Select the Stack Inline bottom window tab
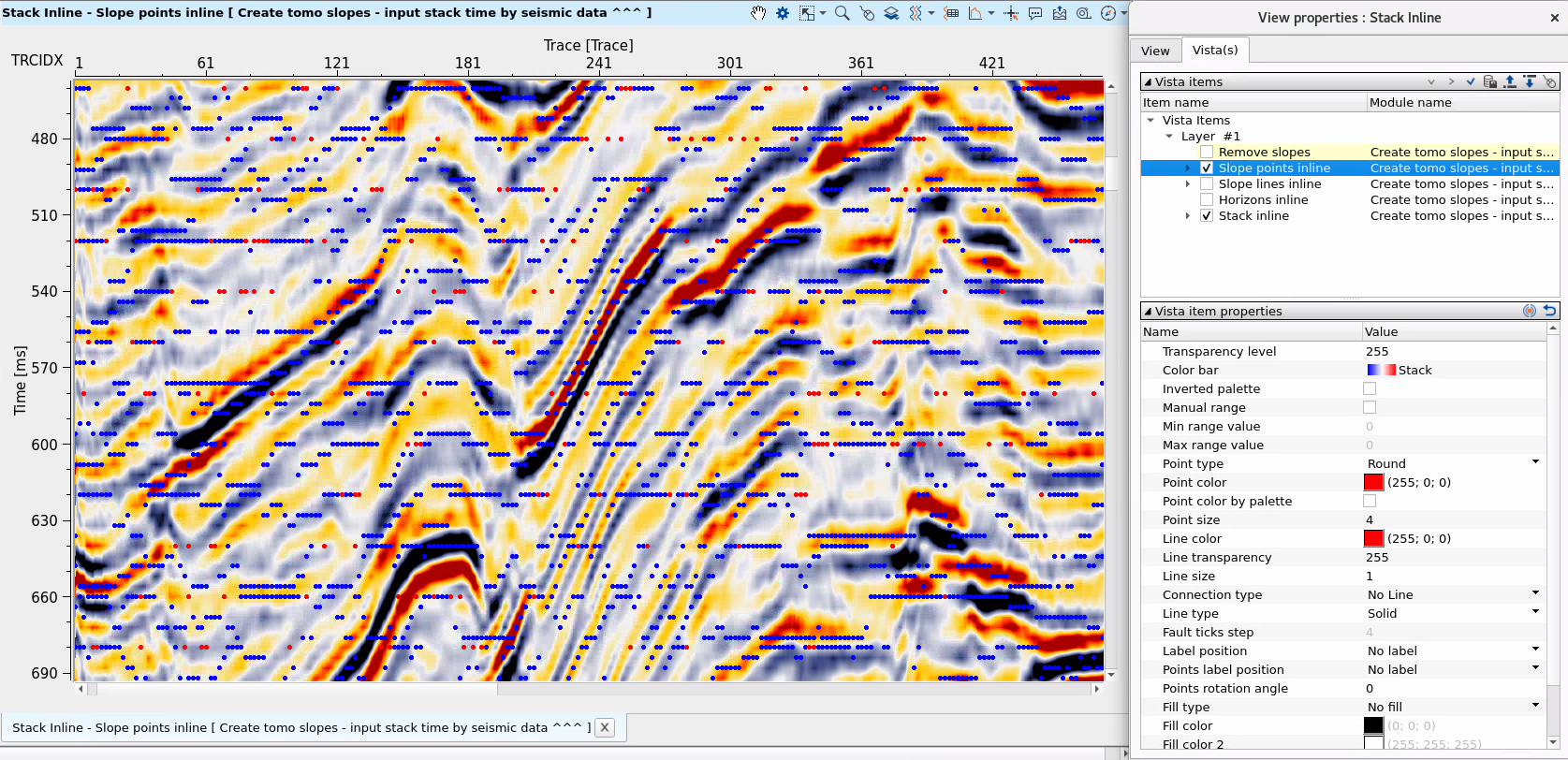 coord(301,727)
